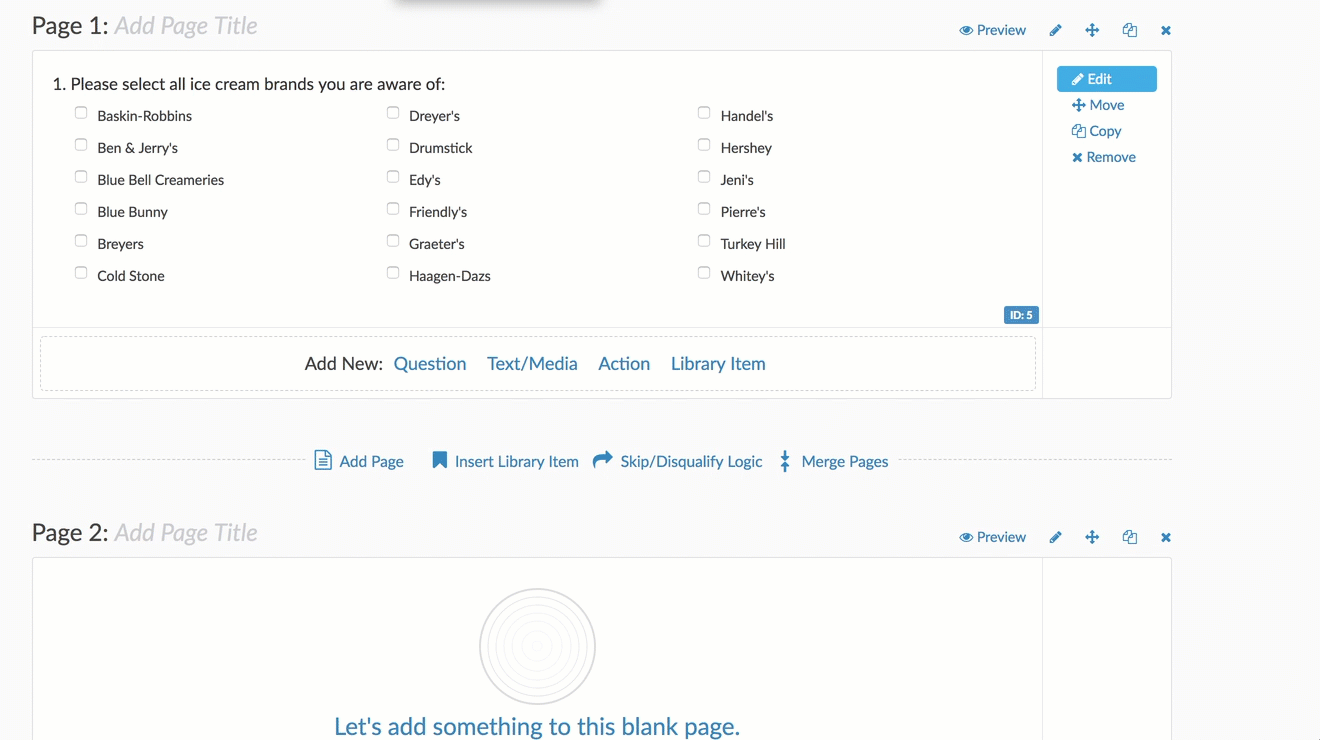The width and height of the screenshot is (1320, 740).
Task: Add new Text/Media to Page 1
Action: pyautogui.click(x=532, y=364)
